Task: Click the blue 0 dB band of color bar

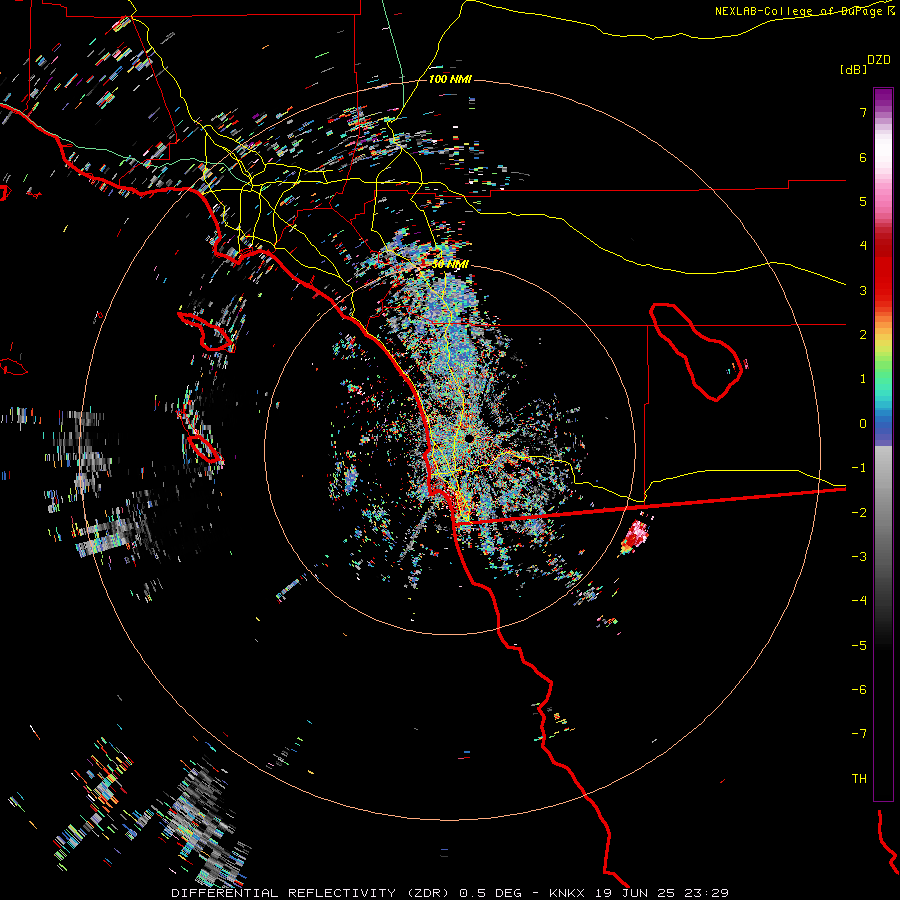Action: pos(883,426)
